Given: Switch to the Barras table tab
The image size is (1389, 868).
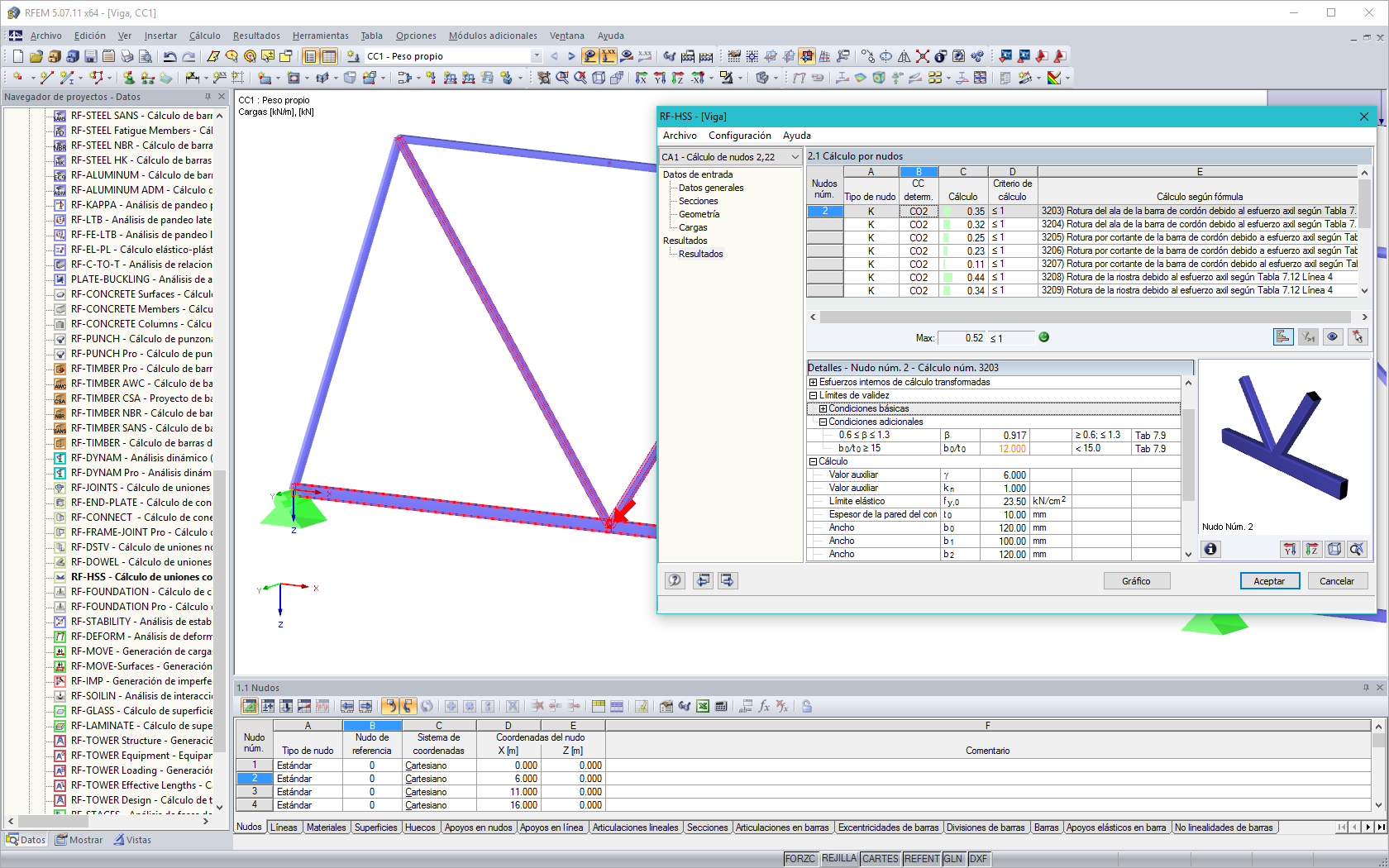Looking at the screenshot, I should pyautogui.click(x=1046, y=827).
